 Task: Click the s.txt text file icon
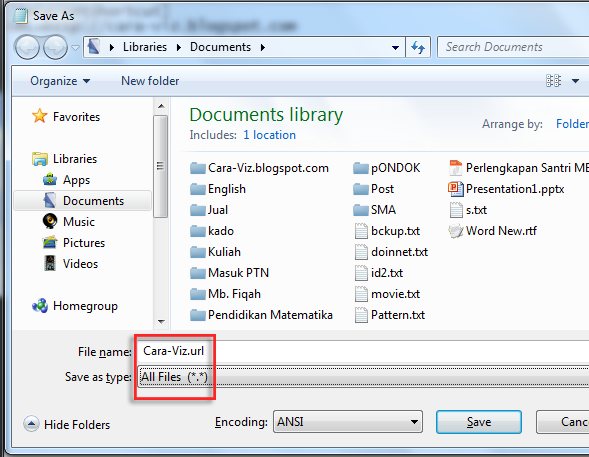[456, 210]
